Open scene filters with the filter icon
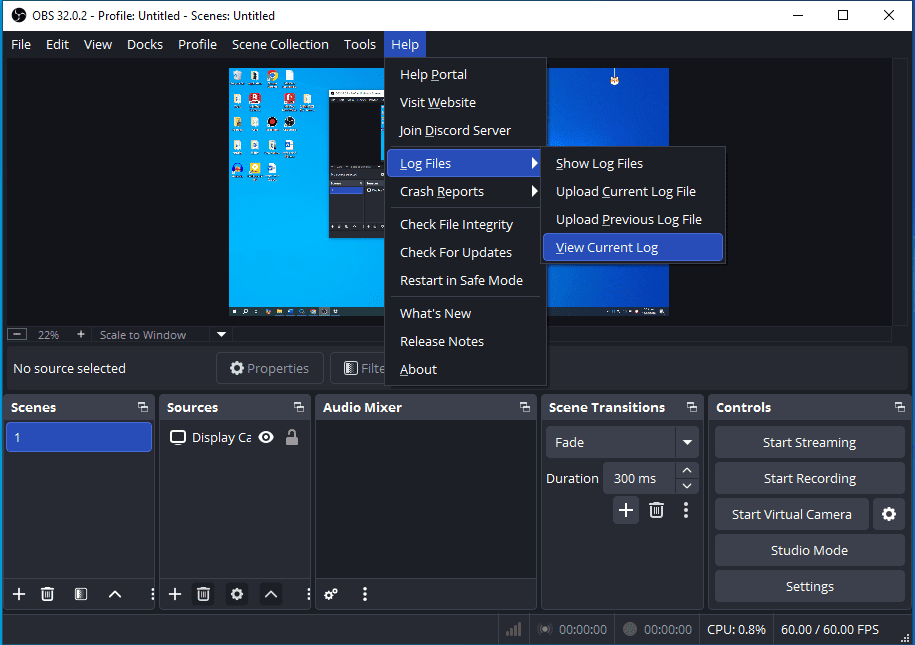Screen dimensions: 915x645 (80, 594)
